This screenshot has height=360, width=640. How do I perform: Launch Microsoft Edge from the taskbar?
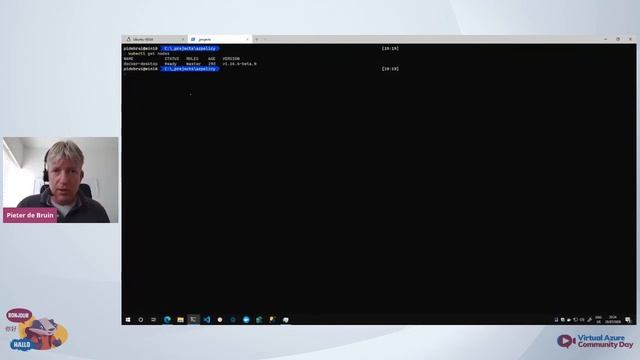pyautogui.click(x=167, y=320)
